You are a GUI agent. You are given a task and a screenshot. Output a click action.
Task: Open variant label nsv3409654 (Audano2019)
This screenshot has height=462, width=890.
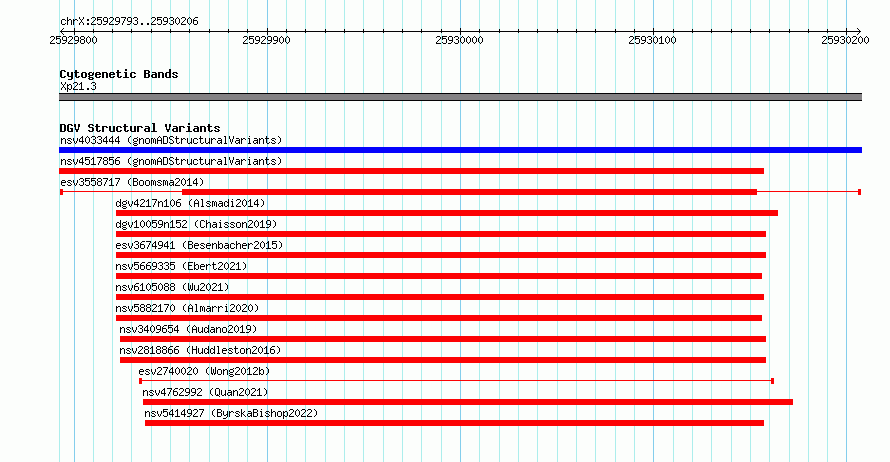(x=188, y=329)
